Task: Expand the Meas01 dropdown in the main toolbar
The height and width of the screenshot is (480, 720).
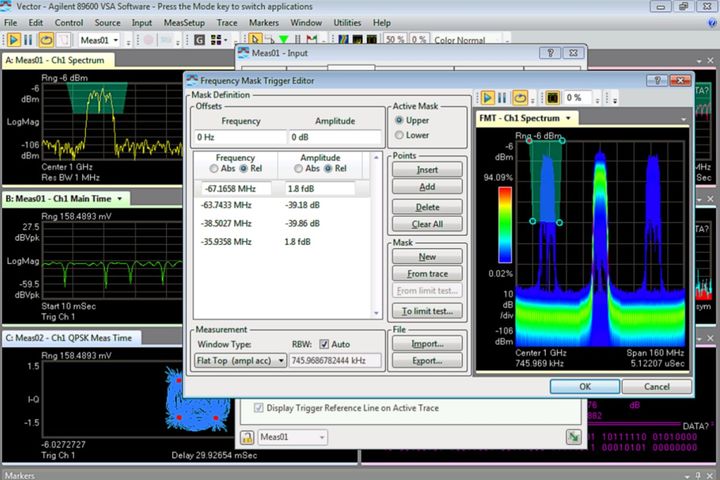Action: tap(115, 40)
